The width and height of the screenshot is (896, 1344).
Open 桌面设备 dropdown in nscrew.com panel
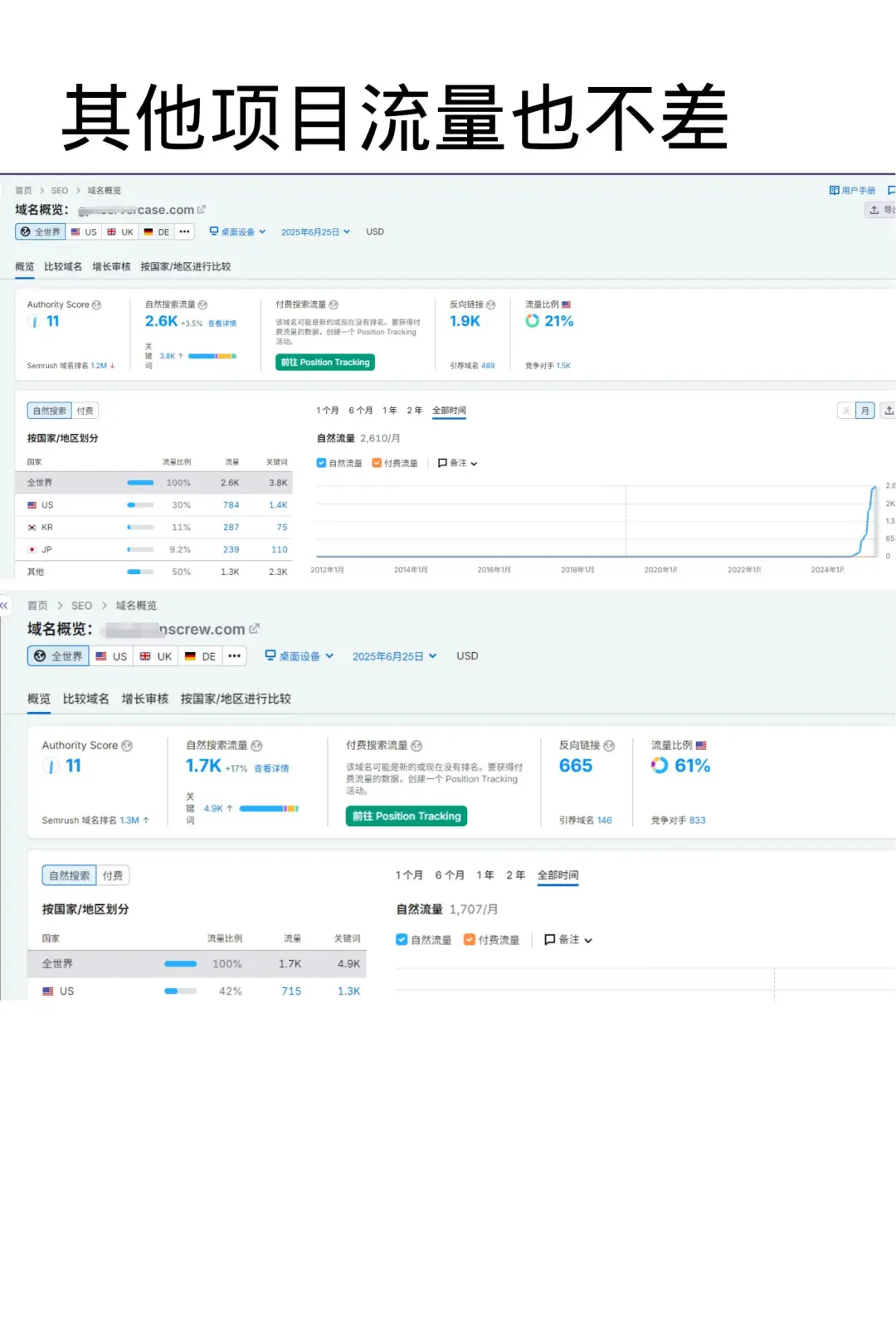(299, 655)
